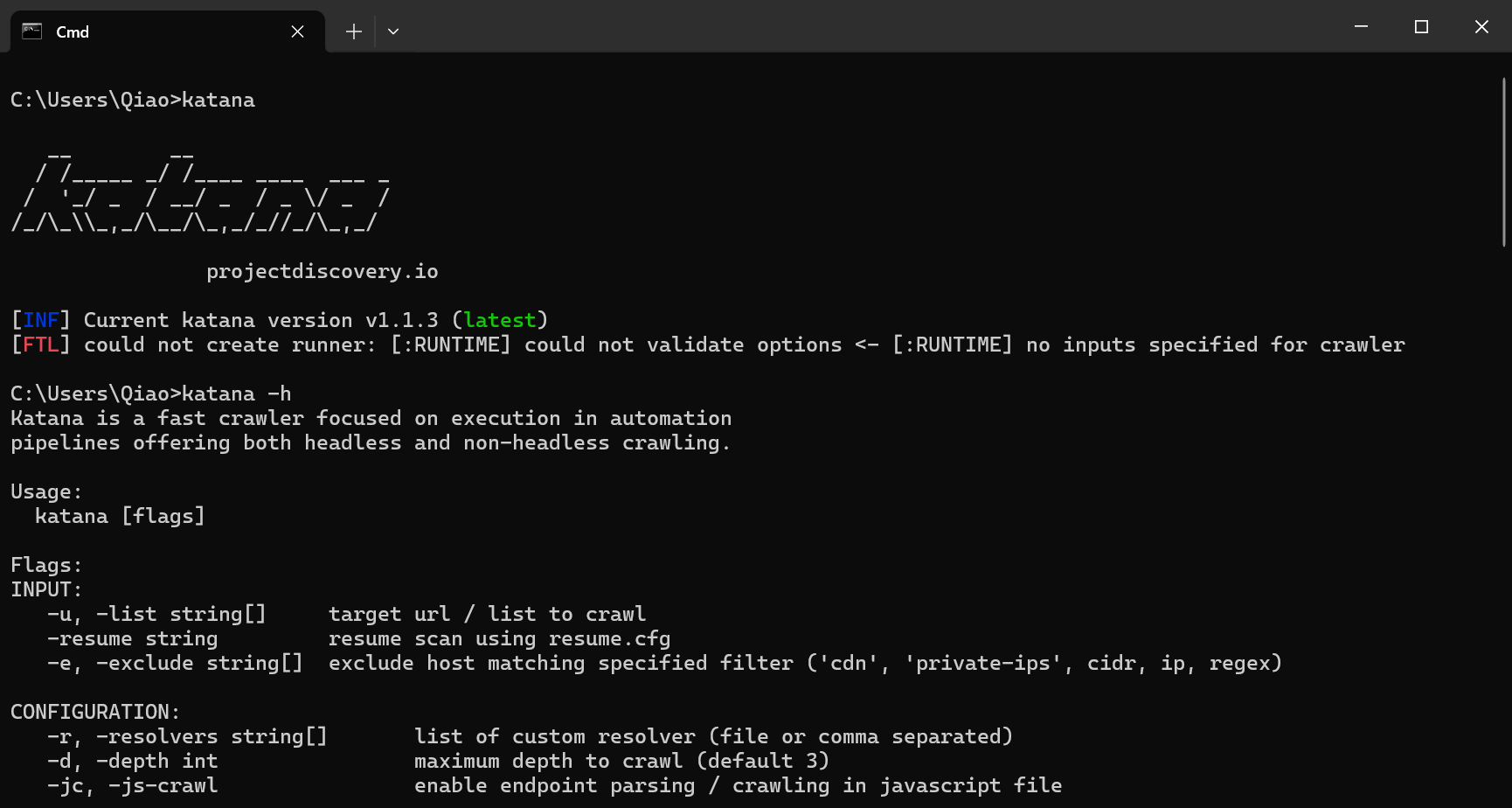Click the green "latest" version text
Viewport: 1512px width, 808px height.
click(x=500, y=320)
